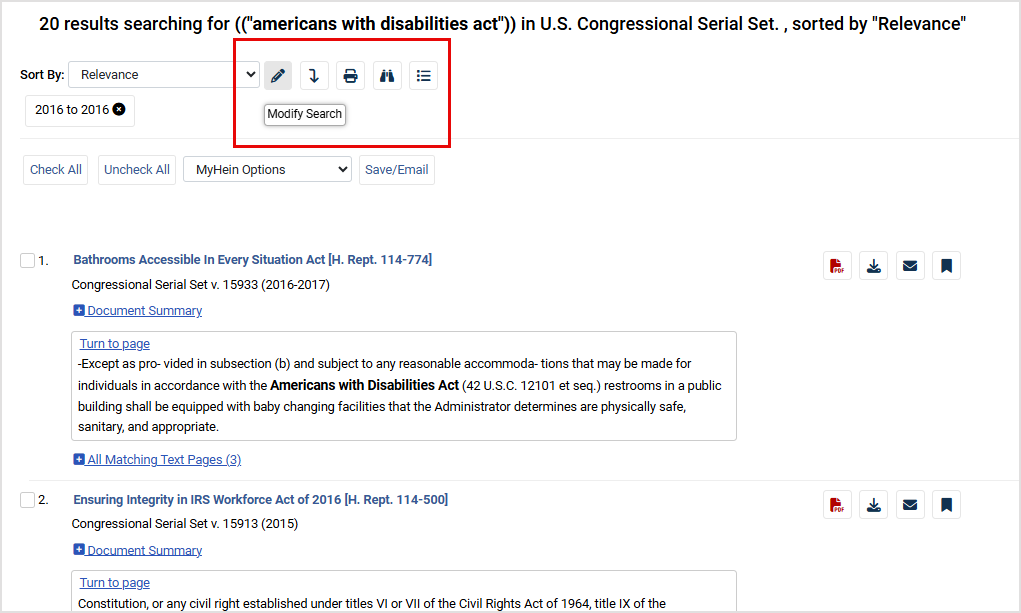
Task: Download the Bathrooms Accessible In Every Situation result
Action: pyautogui.click(x=874, y=266)
